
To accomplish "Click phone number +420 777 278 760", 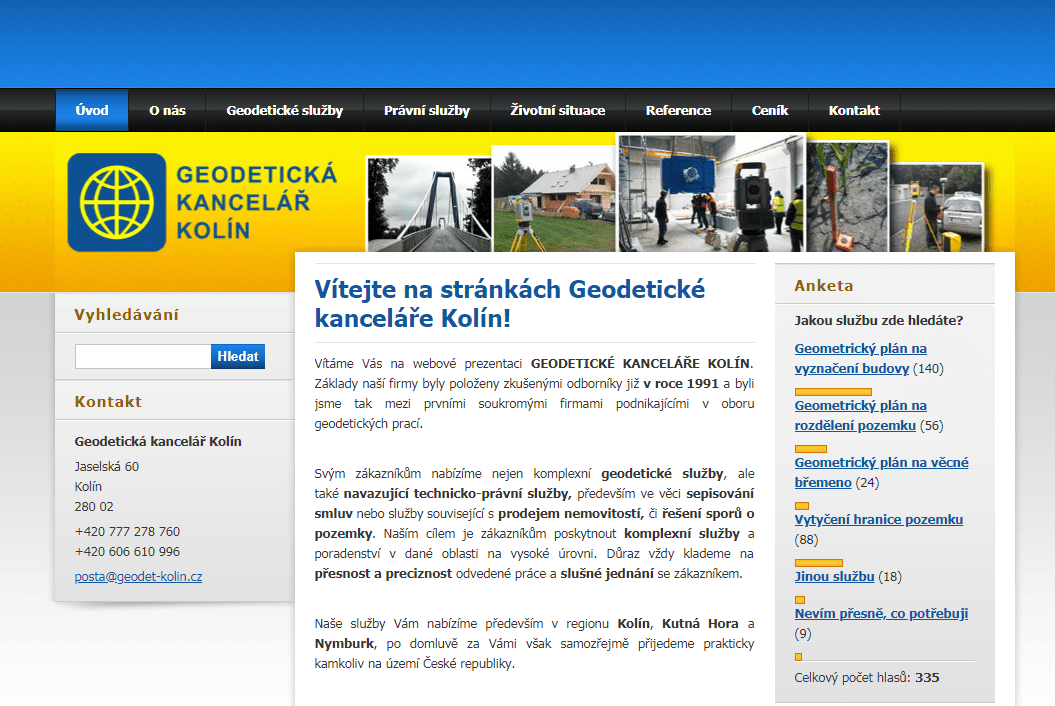I will 127,532.
